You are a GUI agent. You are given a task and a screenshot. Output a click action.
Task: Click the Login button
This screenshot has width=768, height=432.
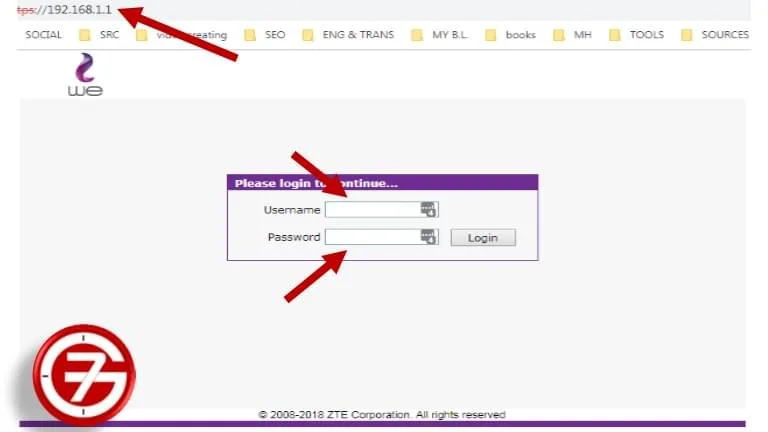pyautogui.click(x=483, y=238)
